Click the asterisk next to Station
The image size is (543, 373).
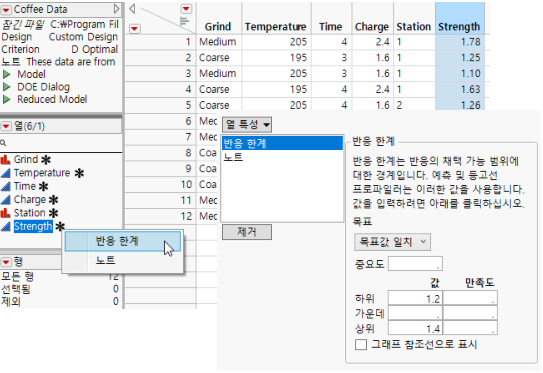pyautogui.click(x=53, y=213)
